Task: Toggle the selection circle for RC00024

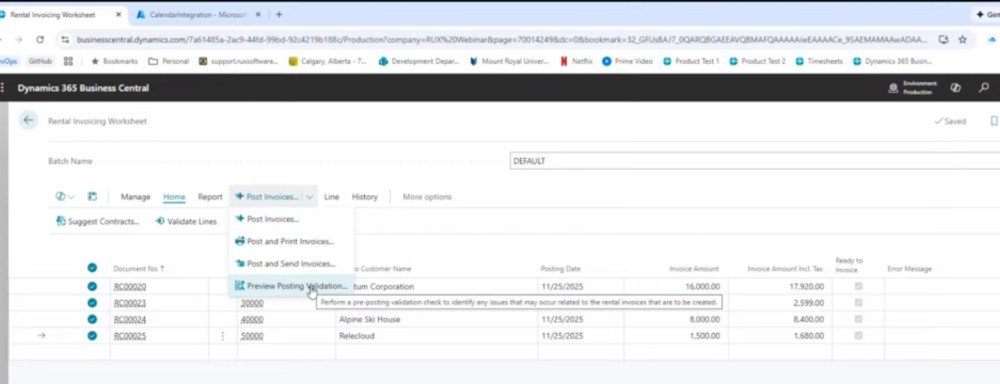Action: pyautogui.click(x=92, y=319)
